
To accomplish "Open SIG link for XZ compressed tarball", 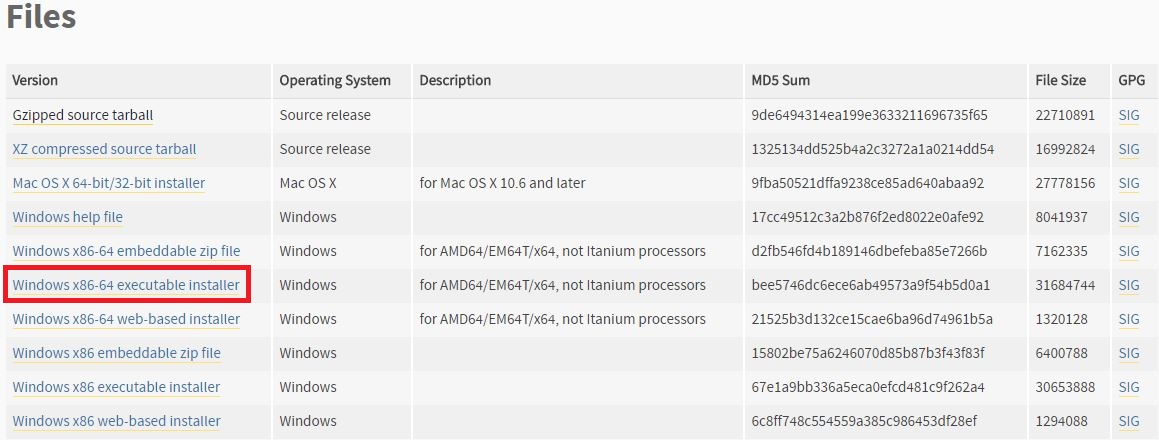I will [1129, 149].
